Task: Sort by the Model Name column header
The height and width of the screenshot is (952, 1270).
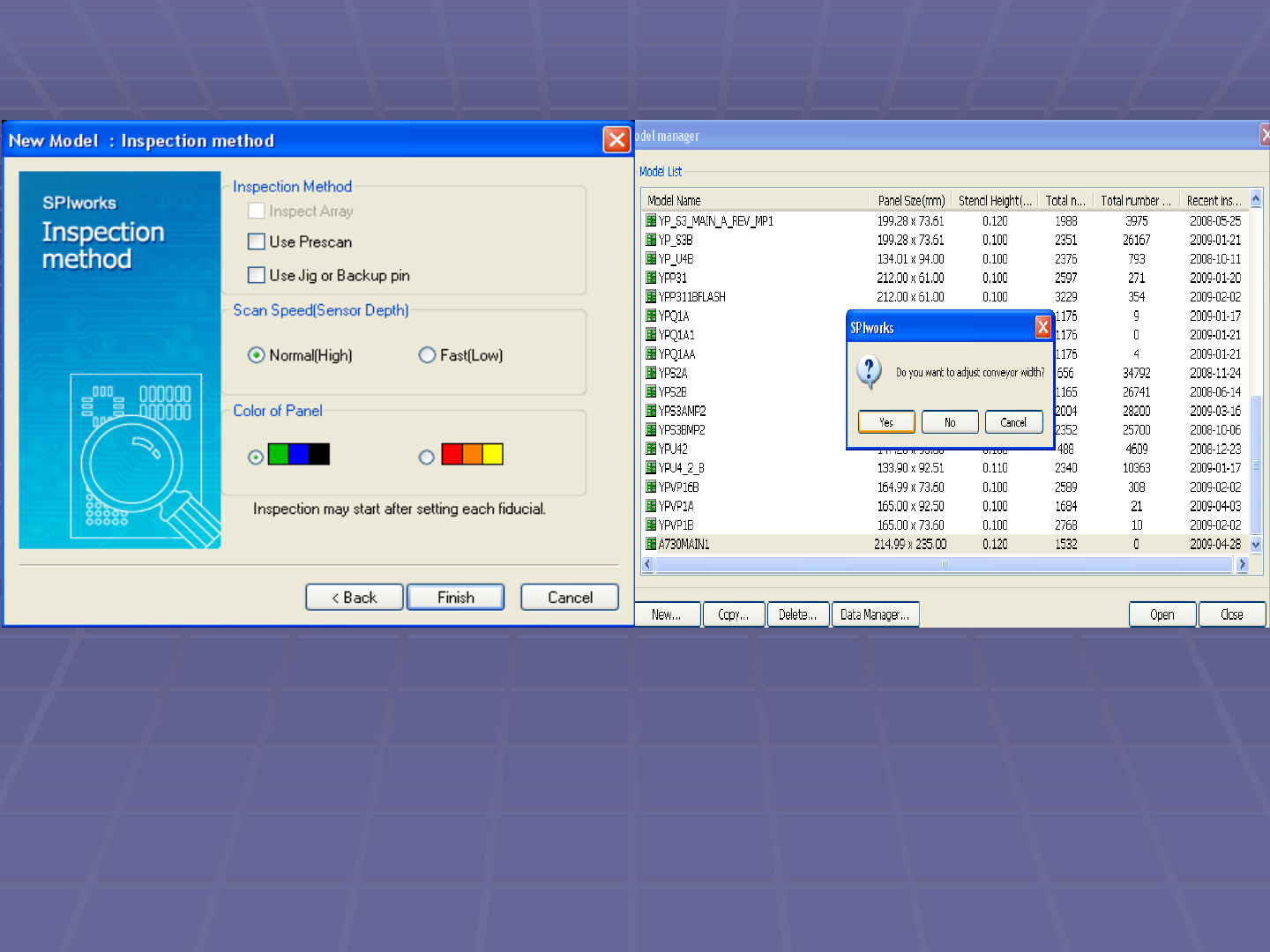Action: pyautogui.click(x=755, y=200)
